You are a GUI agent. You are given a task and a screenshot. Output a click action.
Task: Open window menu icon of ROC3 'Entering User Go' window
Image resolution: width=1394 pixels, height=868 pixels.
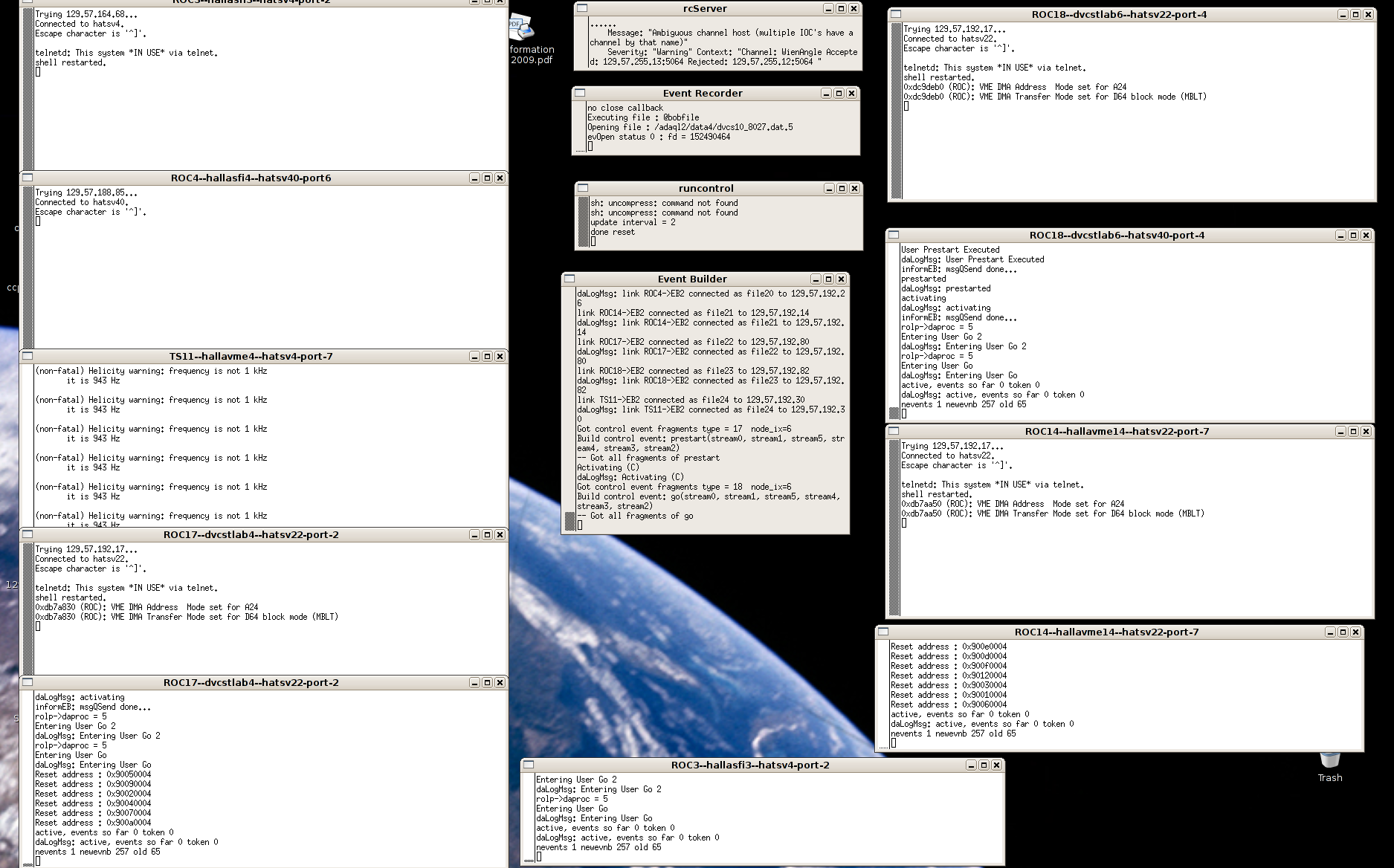[x=529, y=765]
